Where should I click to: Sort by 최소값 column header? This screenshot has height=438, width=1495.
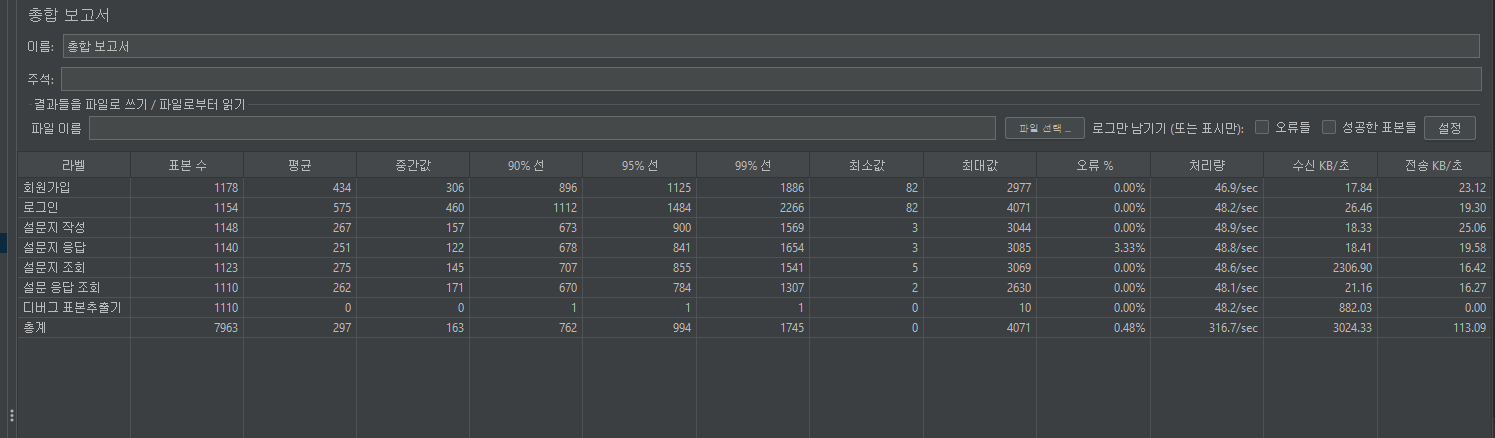click(866, 165)
